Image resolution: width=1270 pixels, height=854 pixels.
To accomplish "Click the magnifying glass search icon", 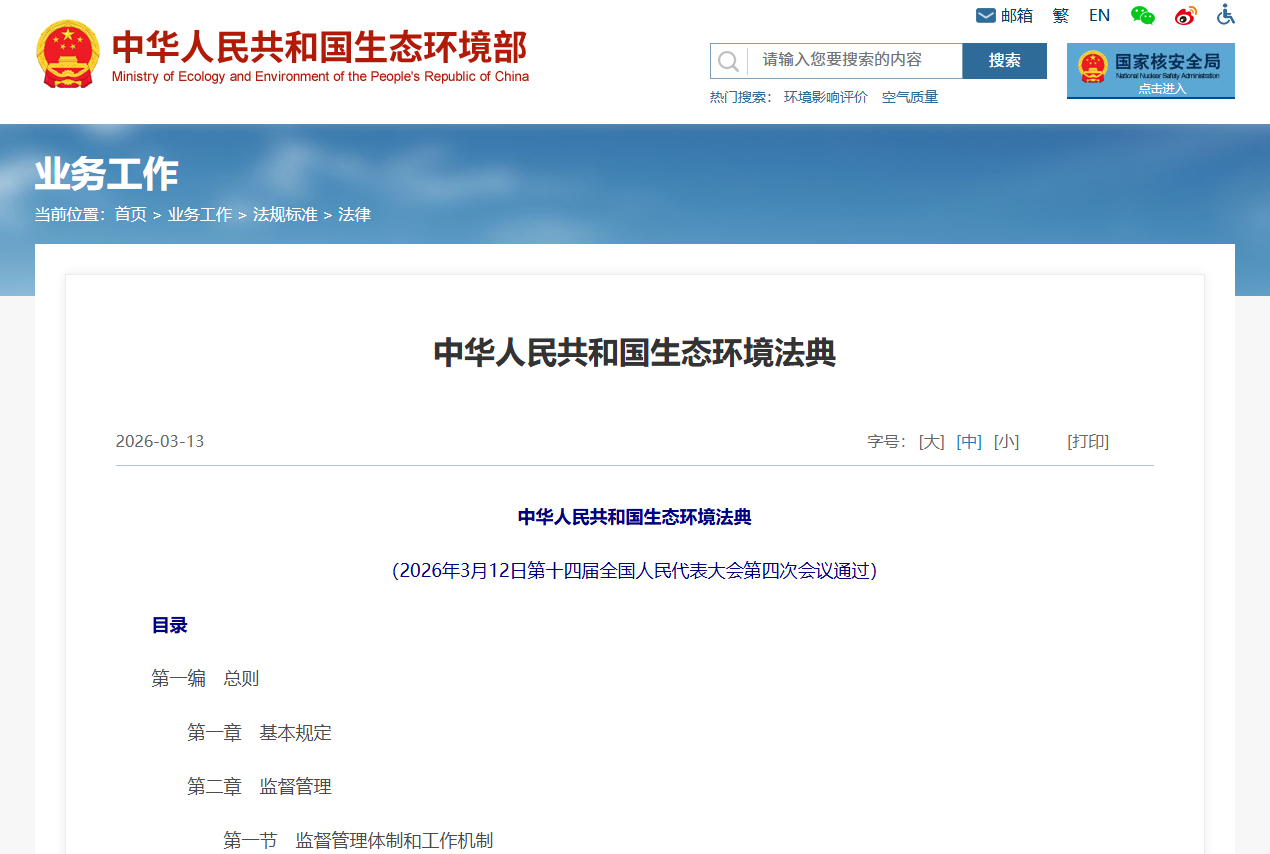I will click(x=728, y=61).
